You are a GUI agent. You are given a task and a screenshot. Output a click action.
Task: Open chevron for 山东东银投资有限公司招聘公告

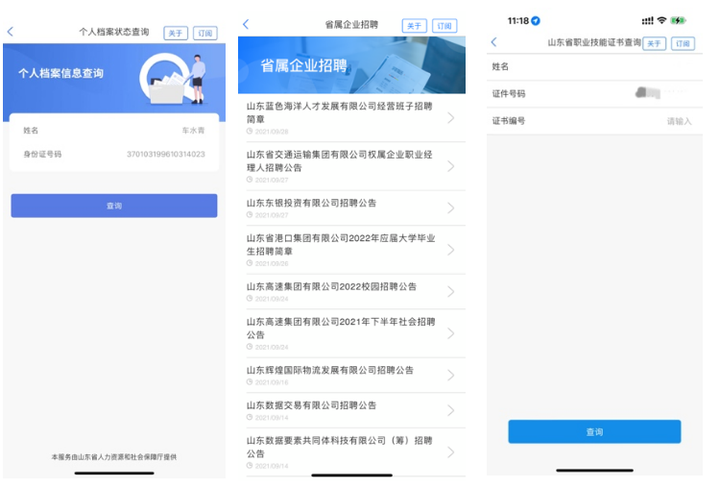(451, 208)
